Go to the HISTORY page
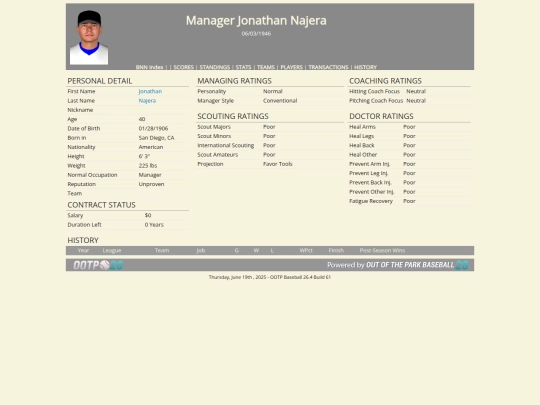 tap(365, 67)
